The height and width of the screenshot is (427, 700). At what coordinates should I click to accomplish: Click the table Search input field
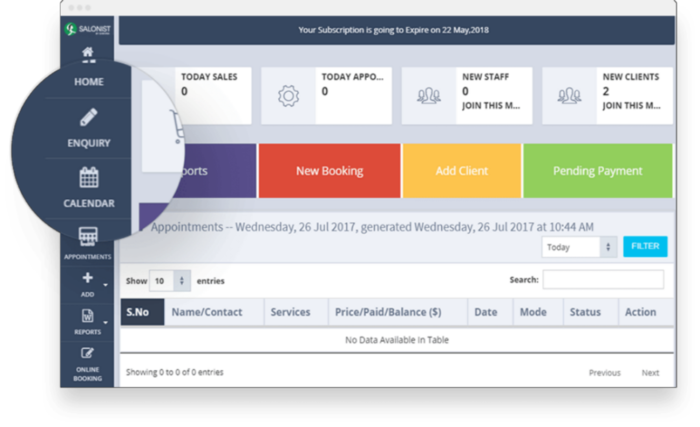tap(603, 280)
